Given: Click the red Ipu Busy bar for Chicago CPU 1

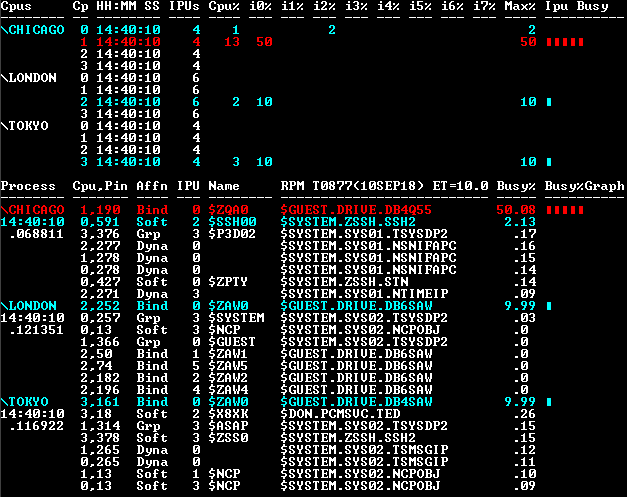Looking at the screenshot, I should (565, 42).
